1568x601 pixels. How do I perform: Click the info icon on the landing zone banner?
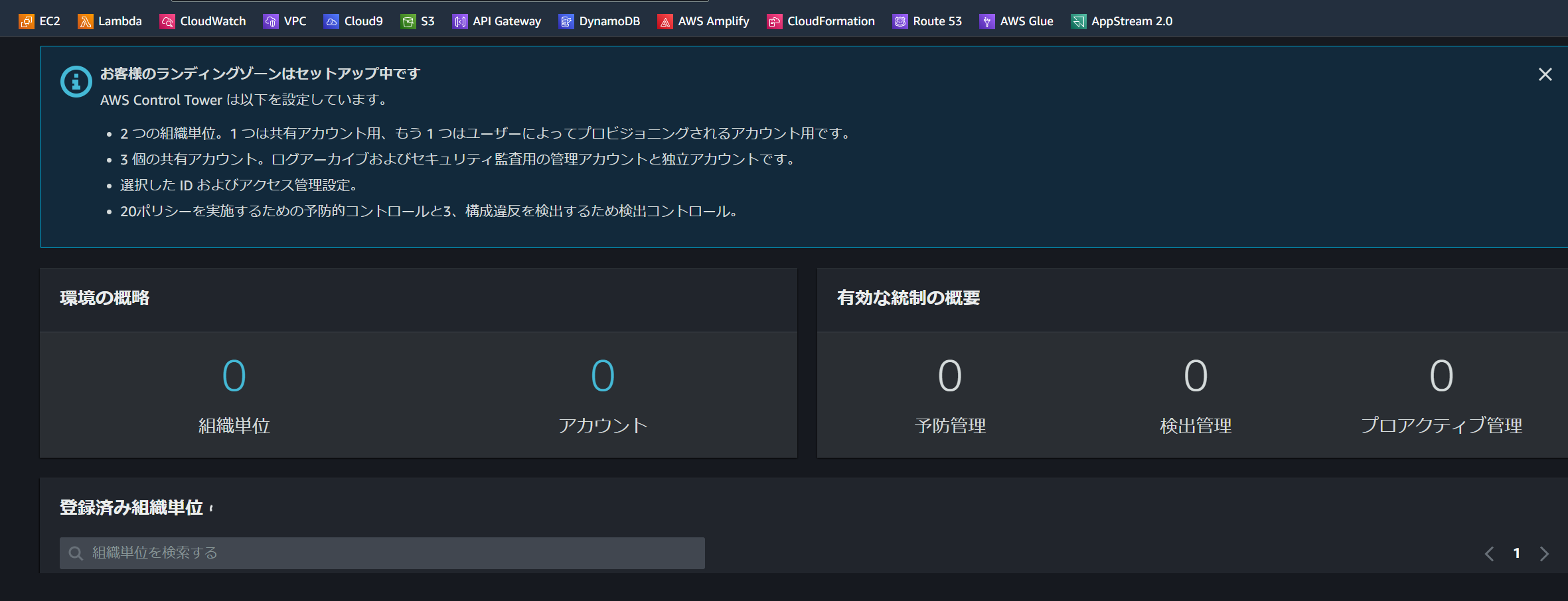(76, 82)
